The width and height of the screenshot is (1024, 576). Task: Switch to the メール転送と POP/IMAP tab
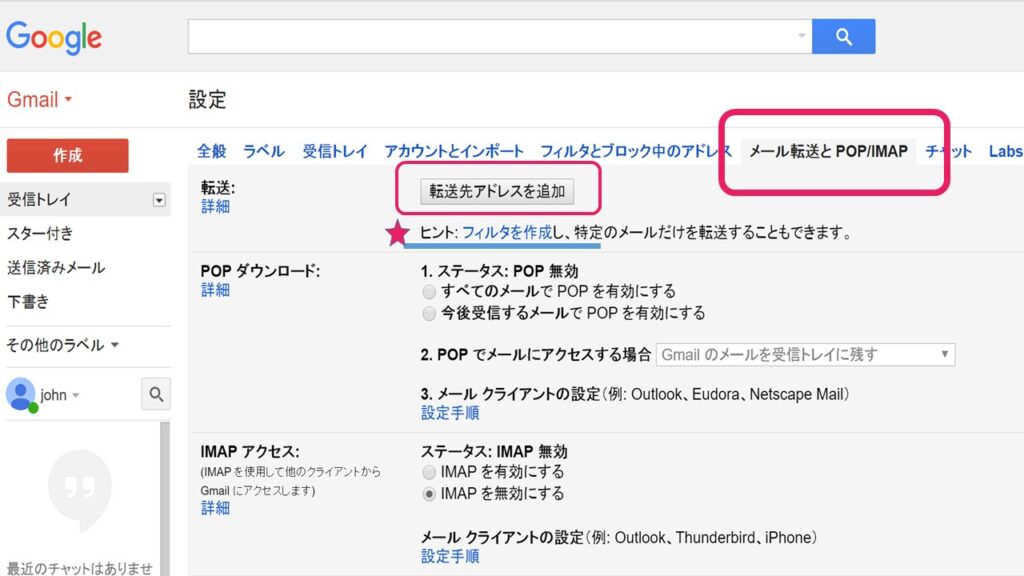coord(828,152)
